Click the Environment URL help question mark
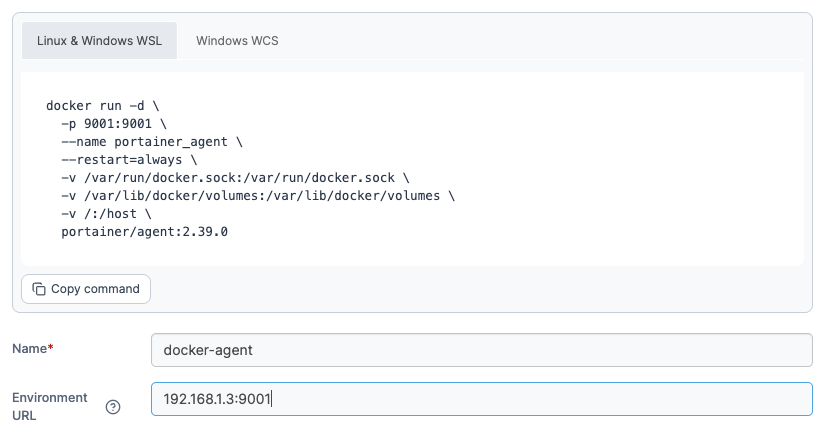The image size is (827, 437). [113, 406]
